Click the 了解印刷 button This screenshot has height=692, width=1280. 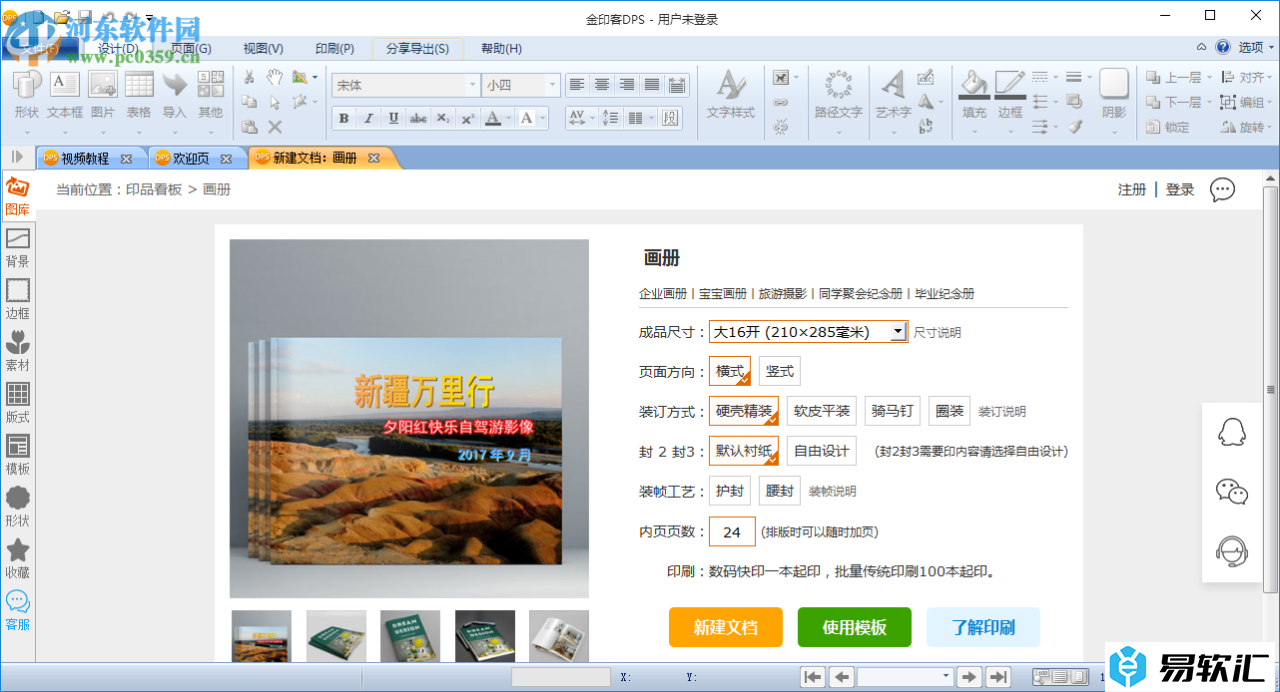(x=983, y=627)
